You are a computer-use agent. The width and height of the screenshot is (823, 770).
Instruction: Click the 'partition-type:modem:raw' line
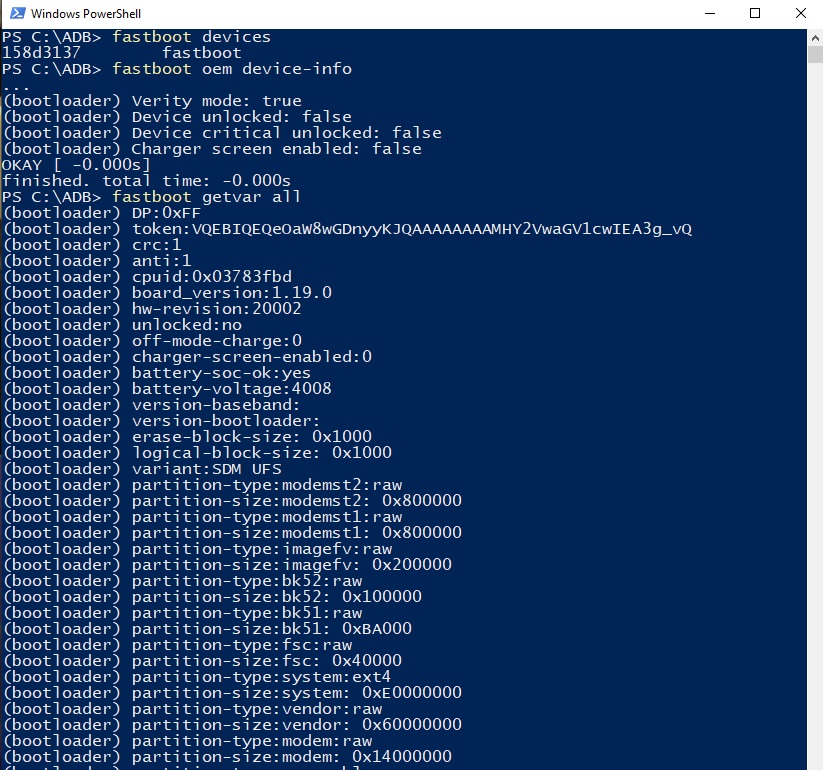pos(187,741)
